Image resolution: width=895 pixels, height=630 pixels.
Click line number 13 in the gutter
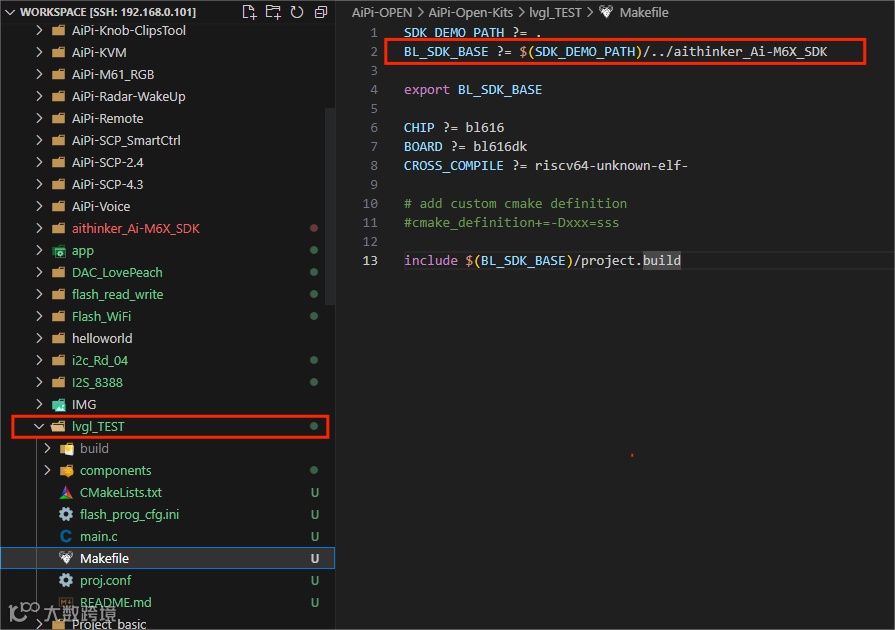click(x=370, y=261)
